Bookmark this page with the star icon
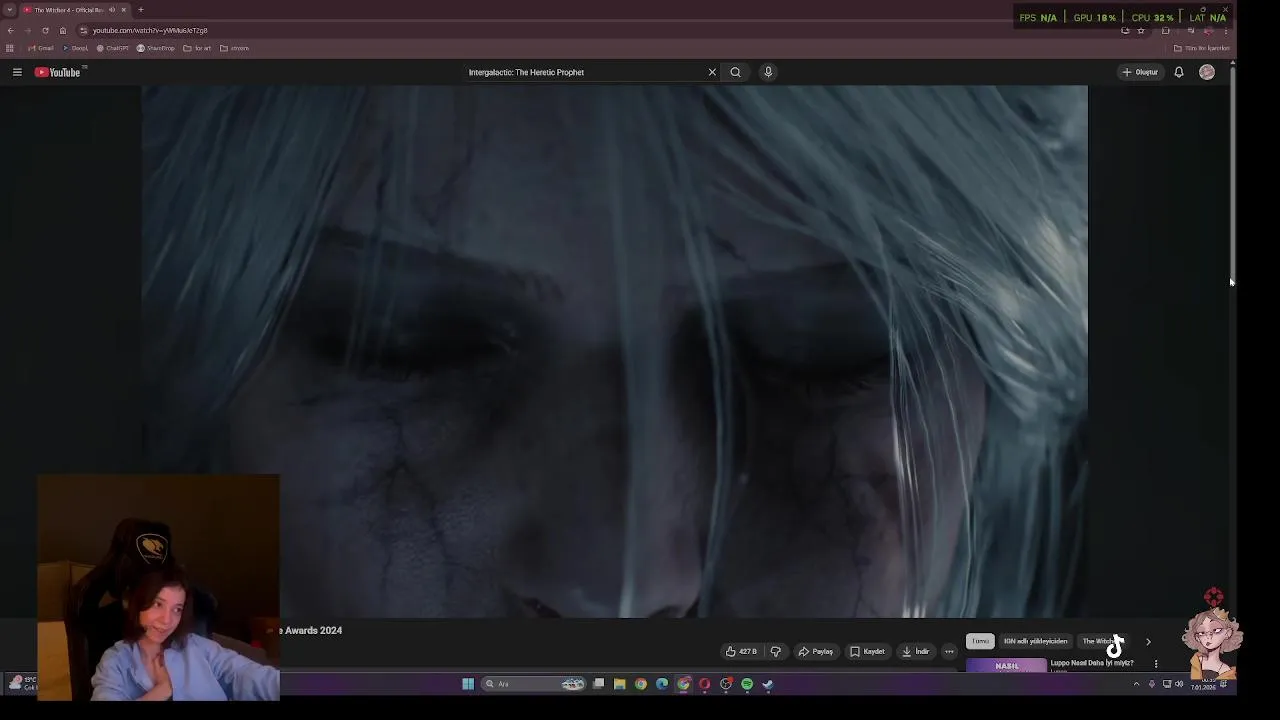The width and height of the screenshot is (1280, 720). click(x=1141, y=30)
